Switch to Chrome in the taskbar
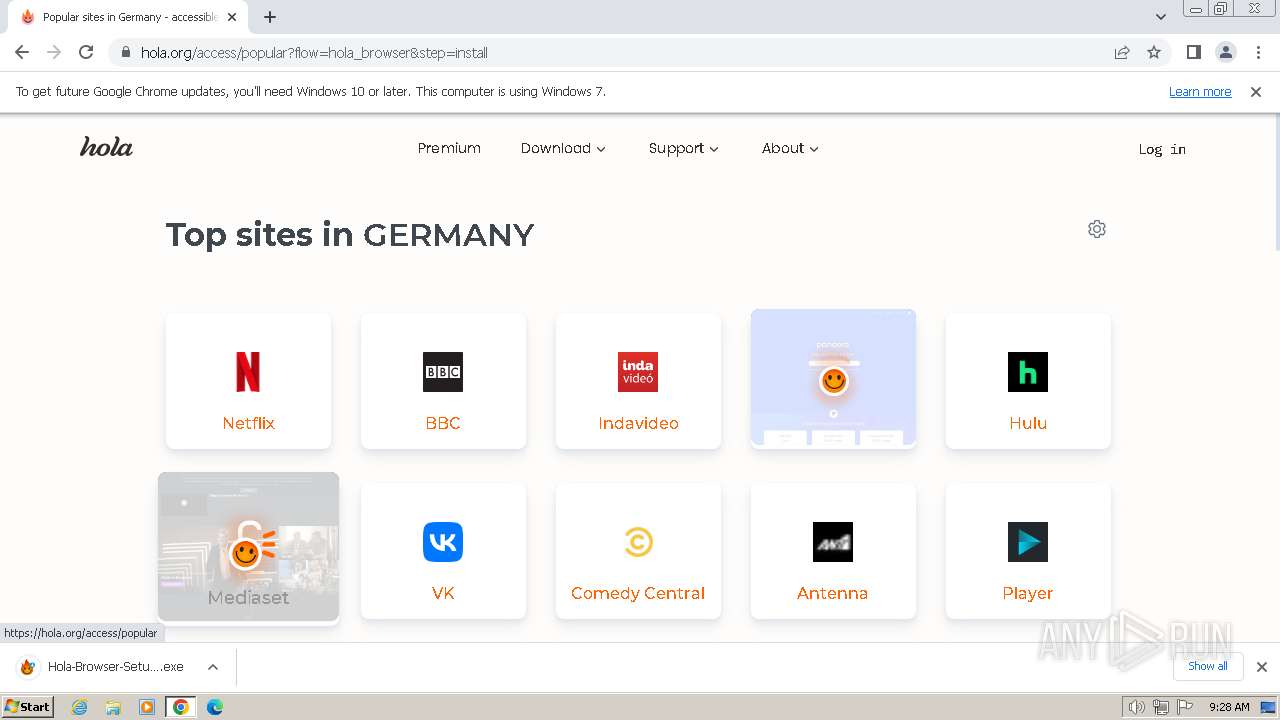1280x720 pixels. (x=181, y=707)
